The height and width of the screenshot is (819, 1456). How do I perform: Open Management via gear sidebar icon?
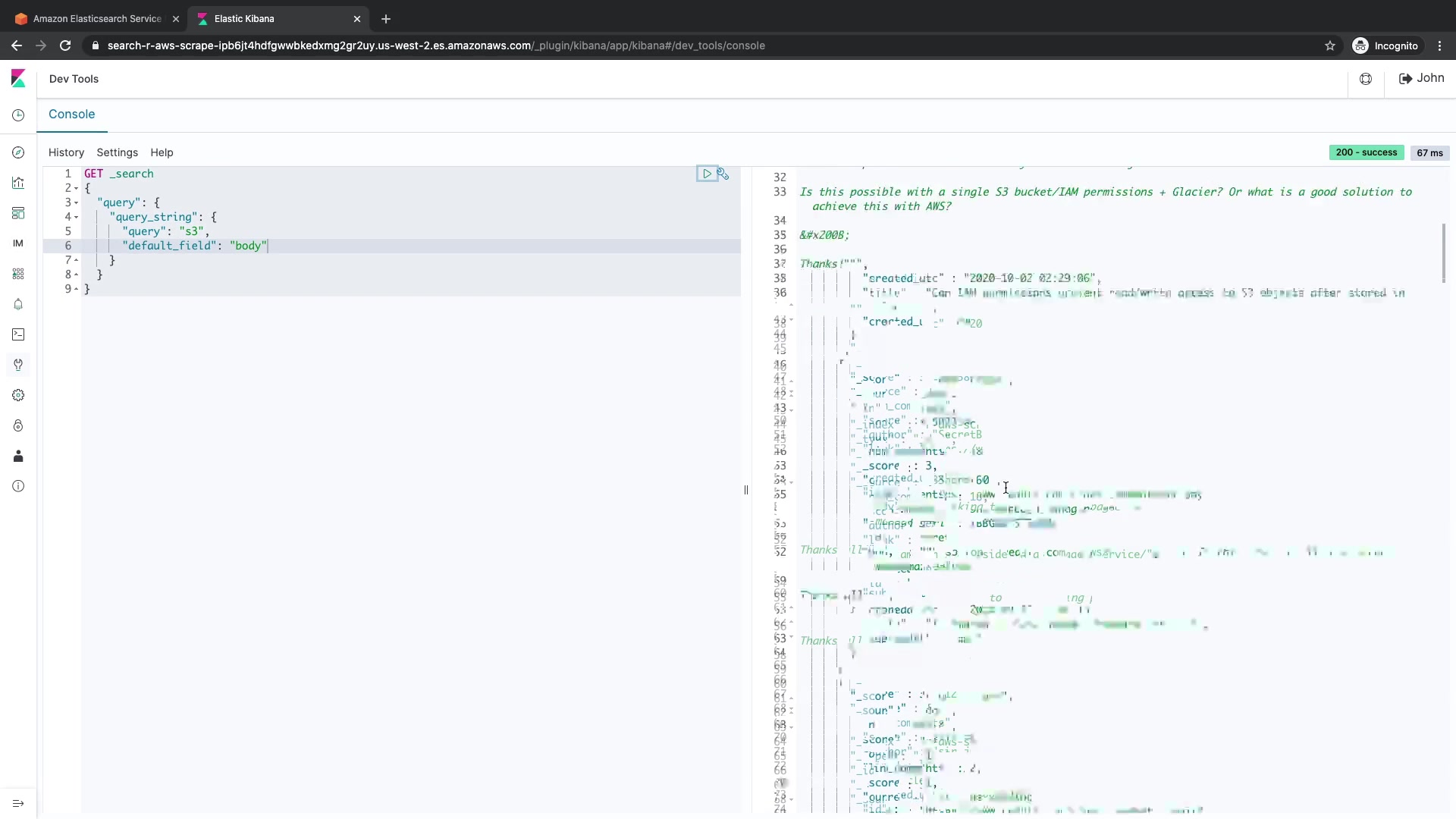(x=18, y=395)
